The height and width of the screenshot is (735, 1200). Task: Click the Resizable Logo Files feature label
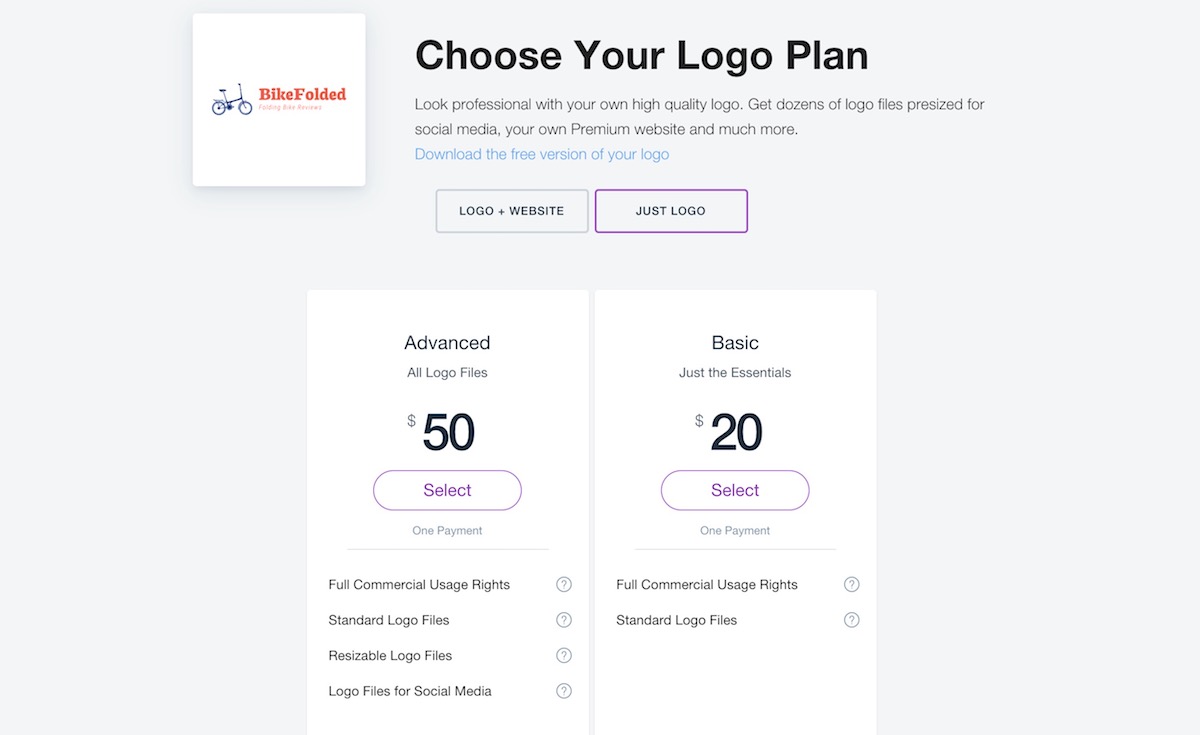[390, 656]
